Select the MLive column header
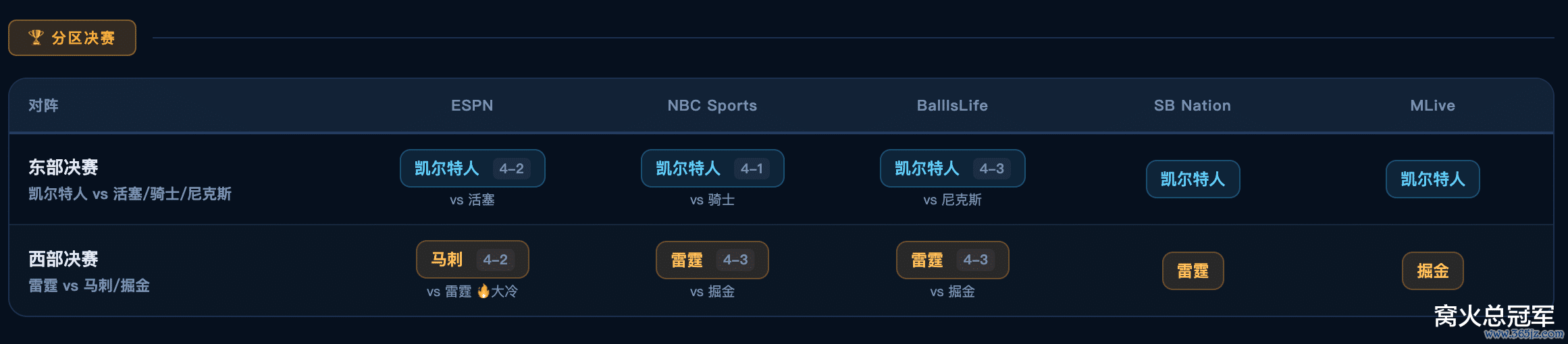Screen dimensions: 1568x344 pos(1432,106)
